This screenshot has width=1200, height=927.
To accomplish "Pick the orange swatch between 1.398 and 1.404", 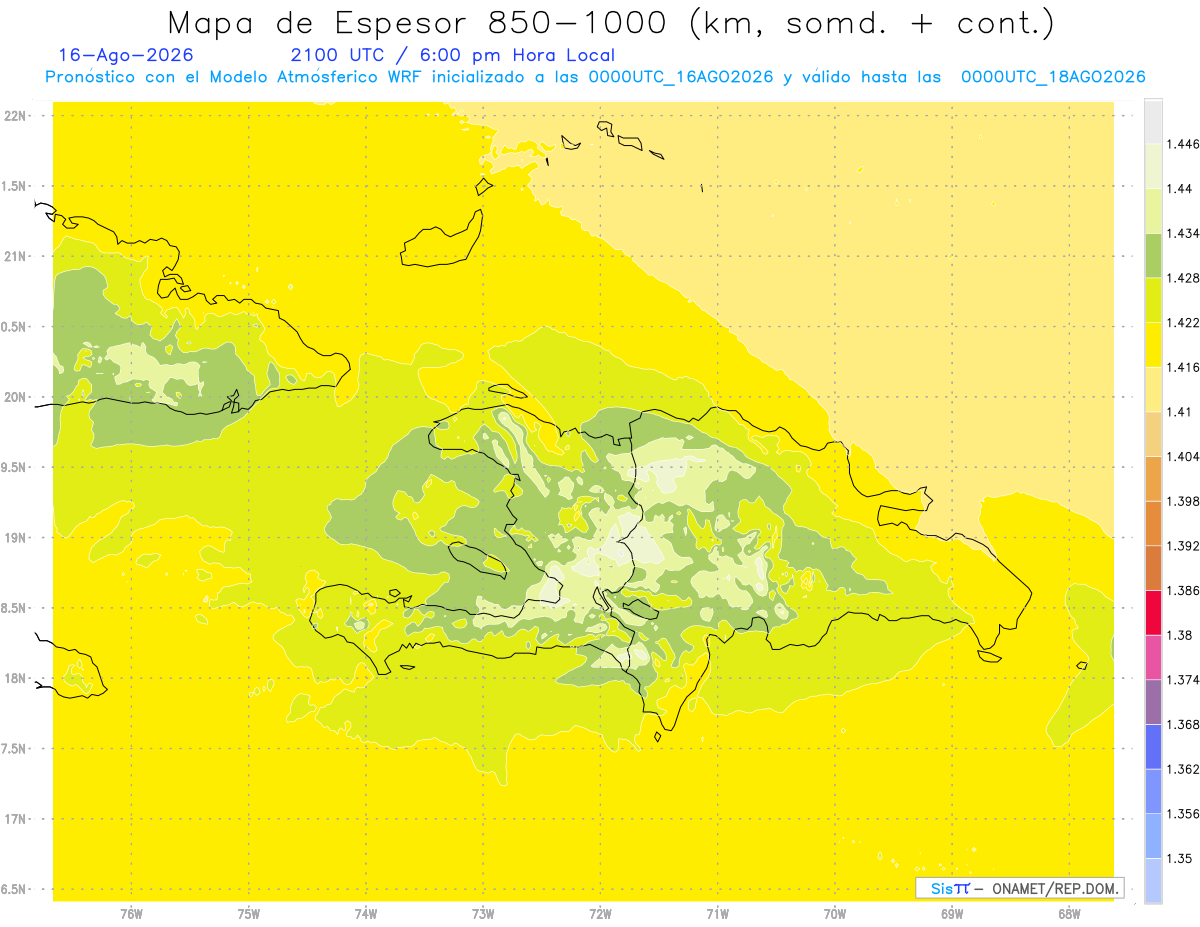I will pos(1153,478).
